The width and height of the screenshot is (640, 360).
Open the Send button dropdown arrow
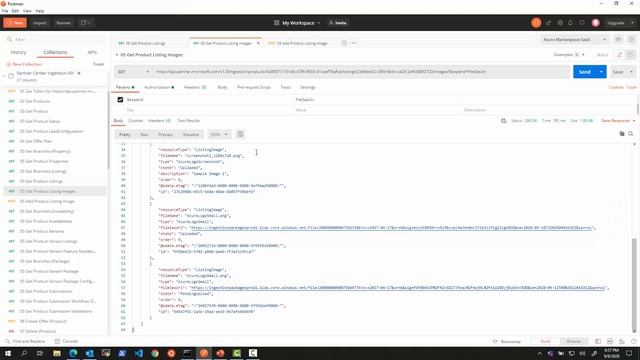pyautogui.click(x=601, y=72)
